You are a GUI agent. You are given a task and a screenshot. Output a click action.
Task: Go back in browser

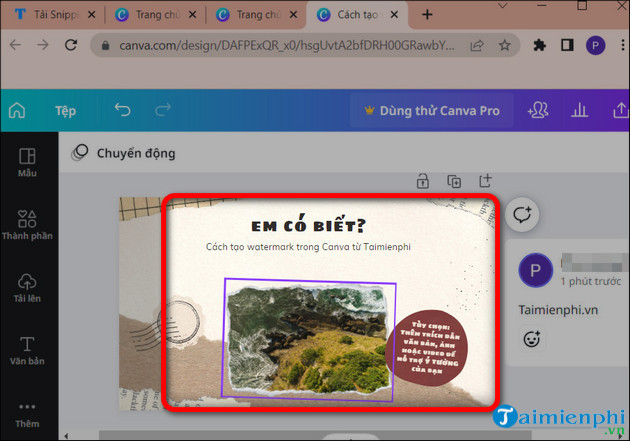[x=15, y=45]
